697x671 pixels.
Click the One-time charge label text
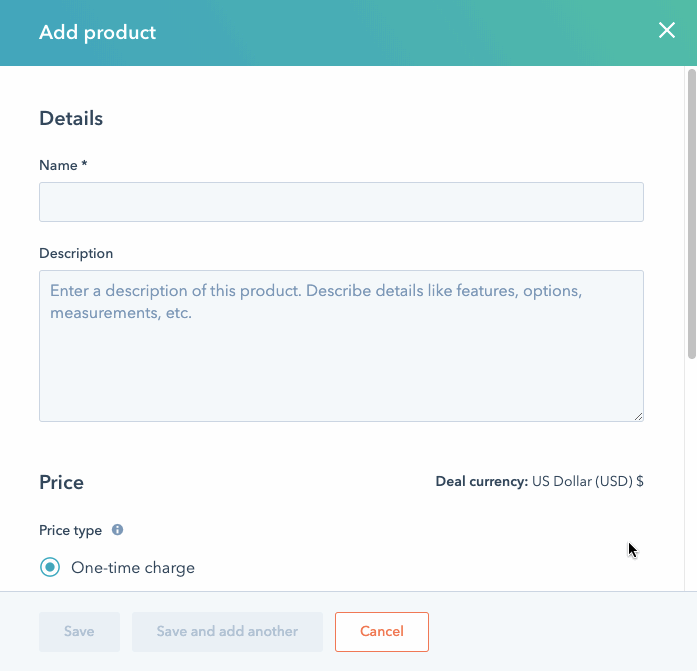click(133, 568)
